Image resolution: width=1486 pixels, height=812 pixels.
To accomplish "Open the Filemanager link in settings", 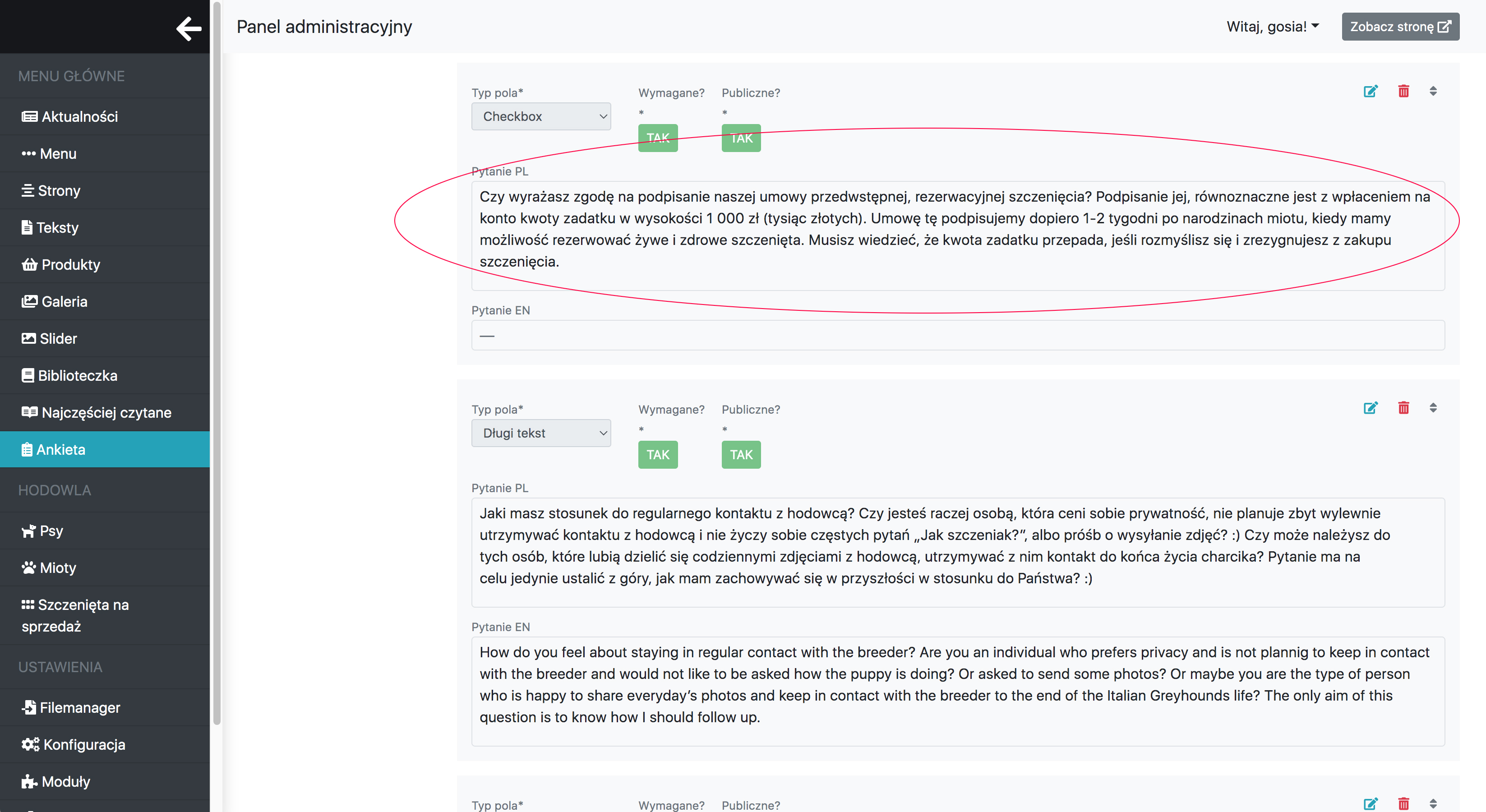I will point(79,707).
